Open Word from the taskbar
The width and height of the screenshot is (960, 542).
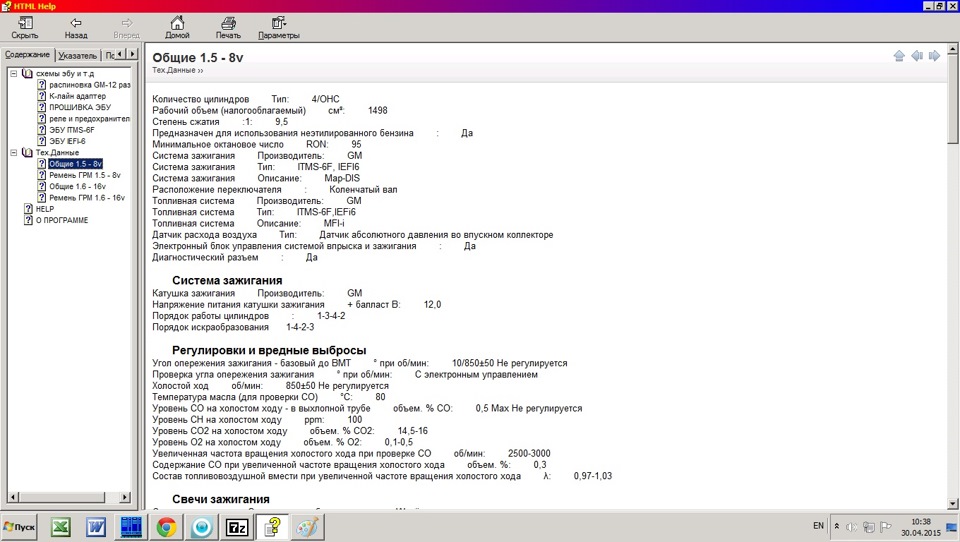96,527
